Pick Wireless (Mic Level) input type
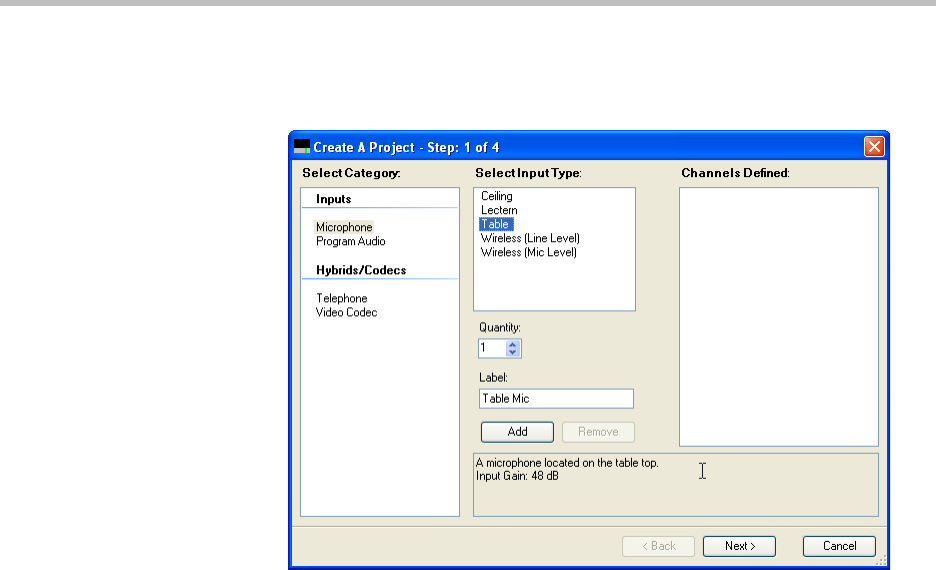Viewport: 936px width, 570px height. pos(528,252)
